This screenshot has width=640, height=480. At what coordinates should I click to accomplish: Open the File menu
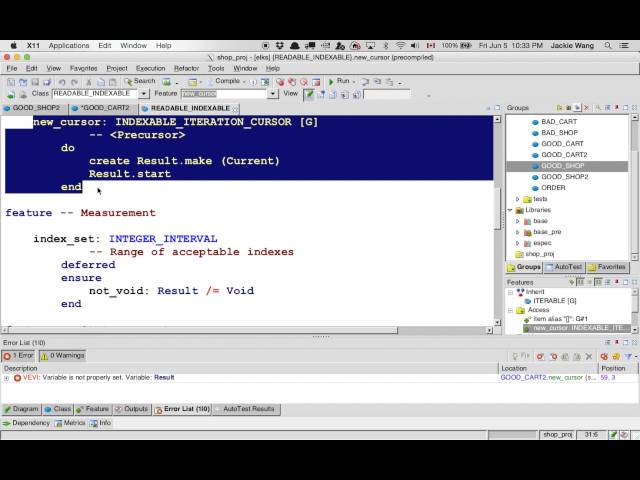[11, 68]
